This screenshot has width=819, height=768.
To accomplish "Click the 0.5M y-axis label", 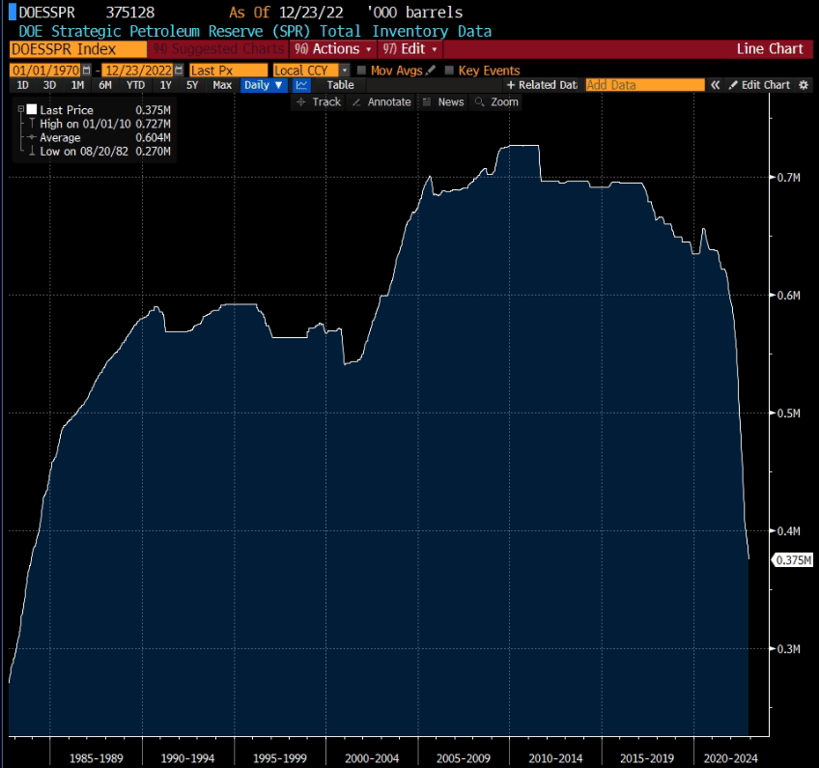I will click(789, 413).
